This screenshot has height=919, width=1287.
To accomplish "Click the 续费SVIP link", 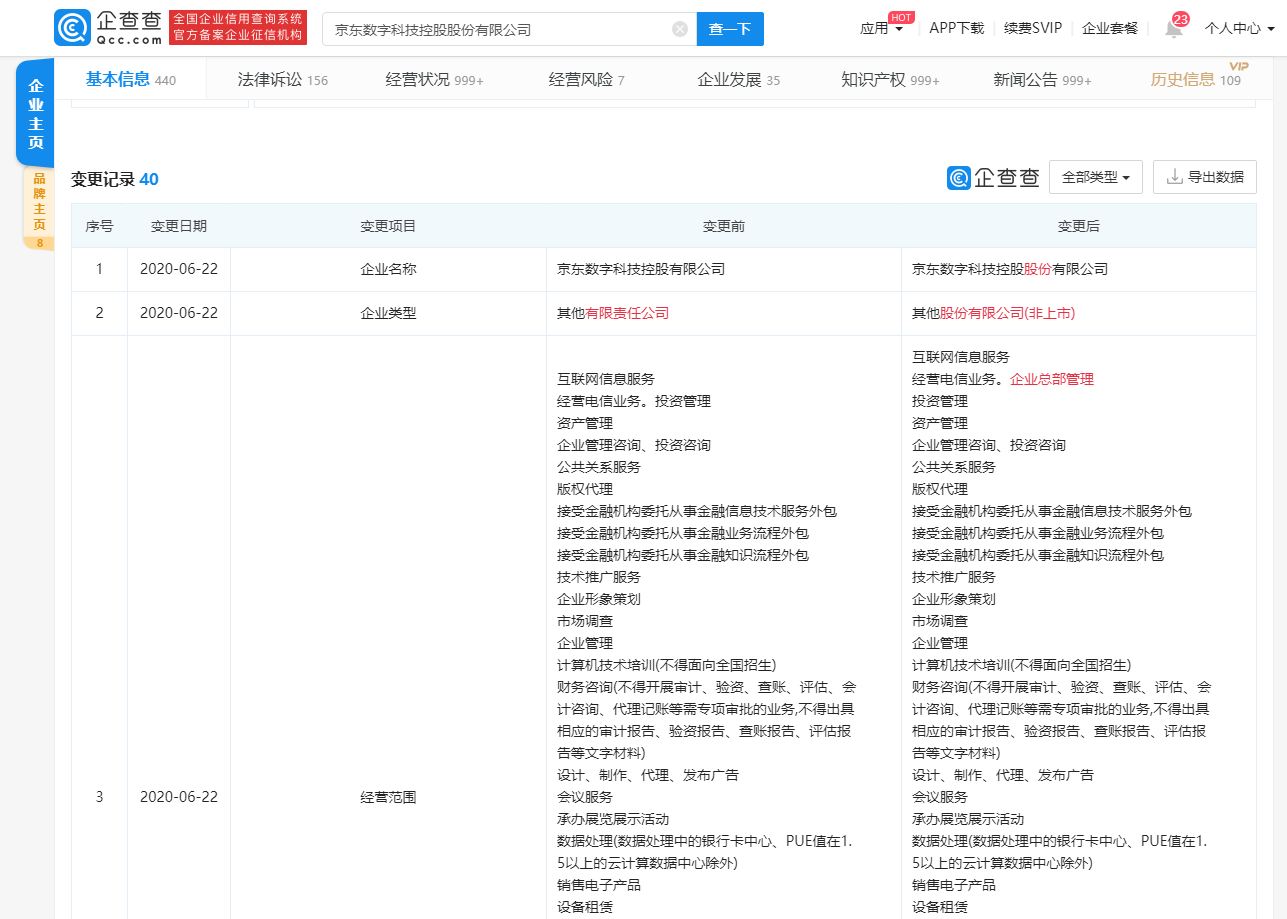I will pyautogui.click(x=1033, y=29).
